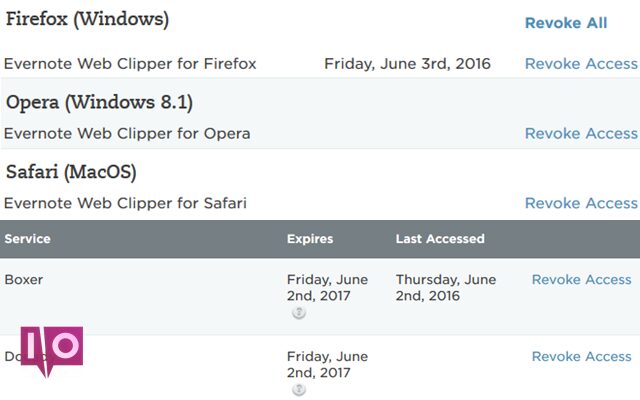
Task: Revoke access for the Opera web clipper
Action: 581,133
